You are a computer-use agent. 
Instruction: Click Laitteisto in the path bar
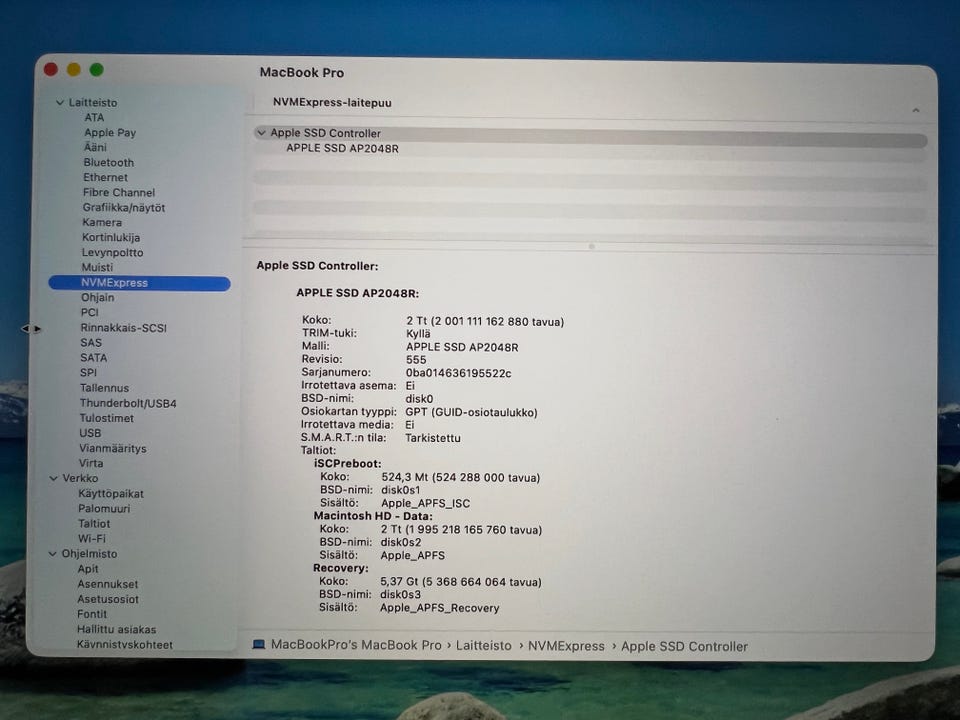(483, 646)
